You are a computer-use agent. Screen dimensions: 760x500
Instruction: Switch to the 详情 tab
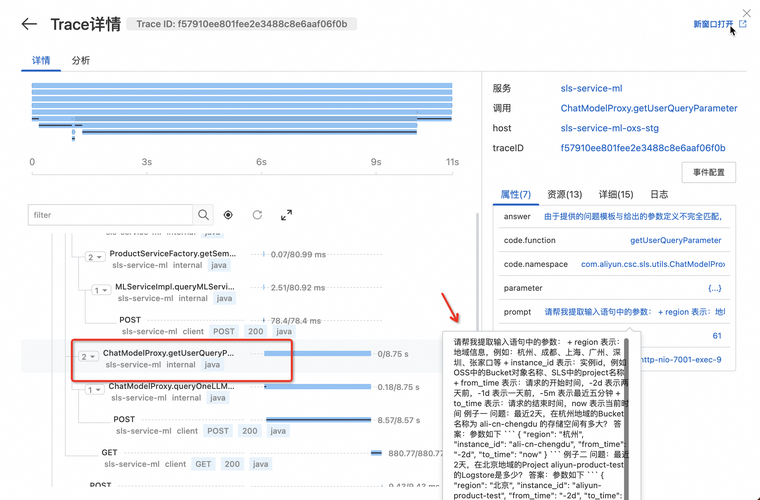click(41, 61)
